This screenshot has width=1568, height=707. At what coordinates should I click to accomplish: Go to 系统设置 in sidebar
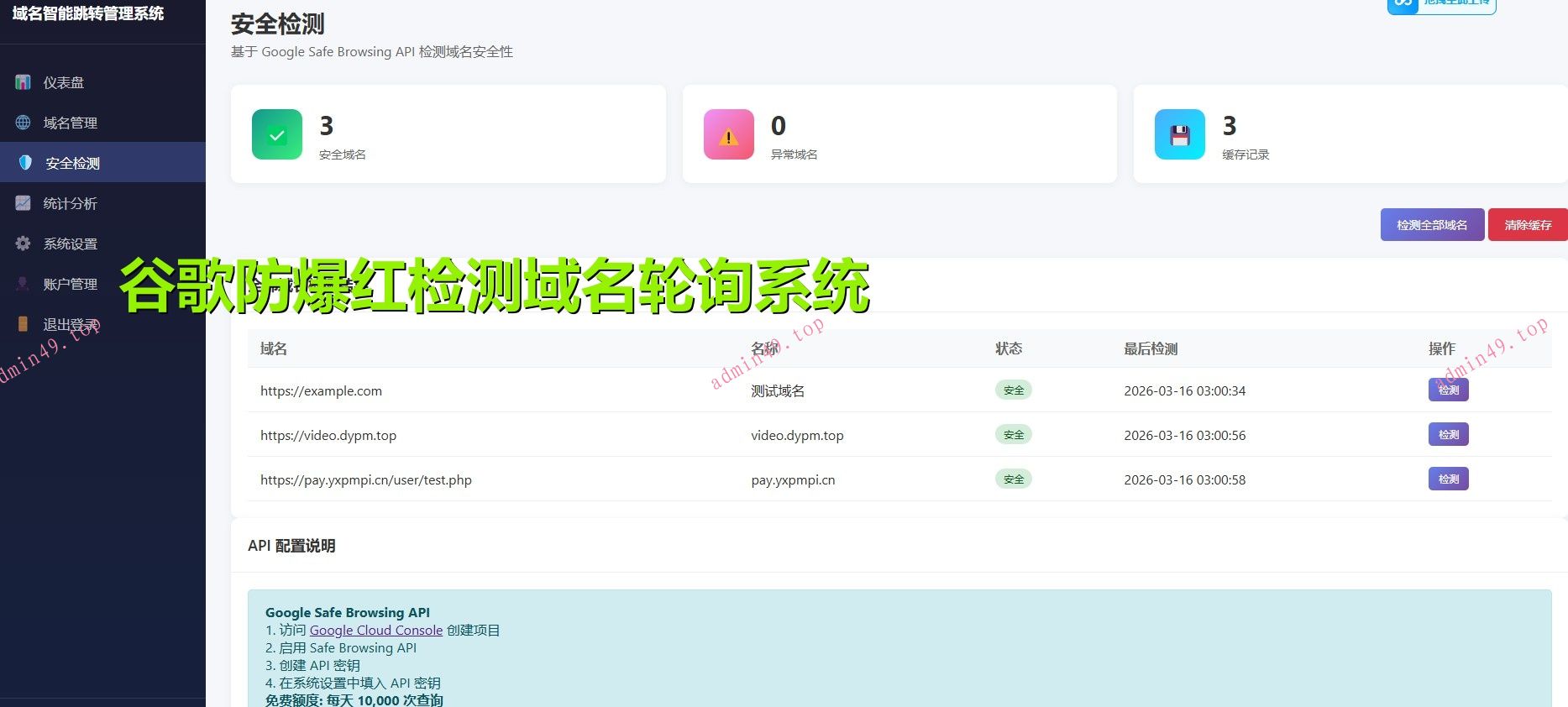[71, 244]
